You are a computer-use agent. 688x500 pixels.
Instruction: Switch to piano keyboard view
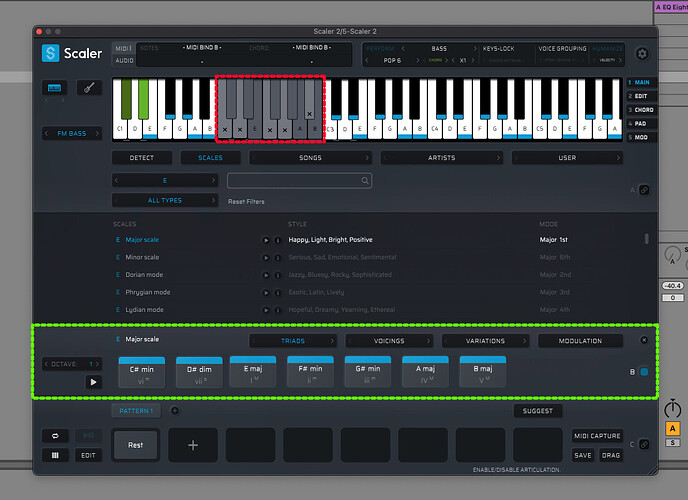tap(54, 88)
